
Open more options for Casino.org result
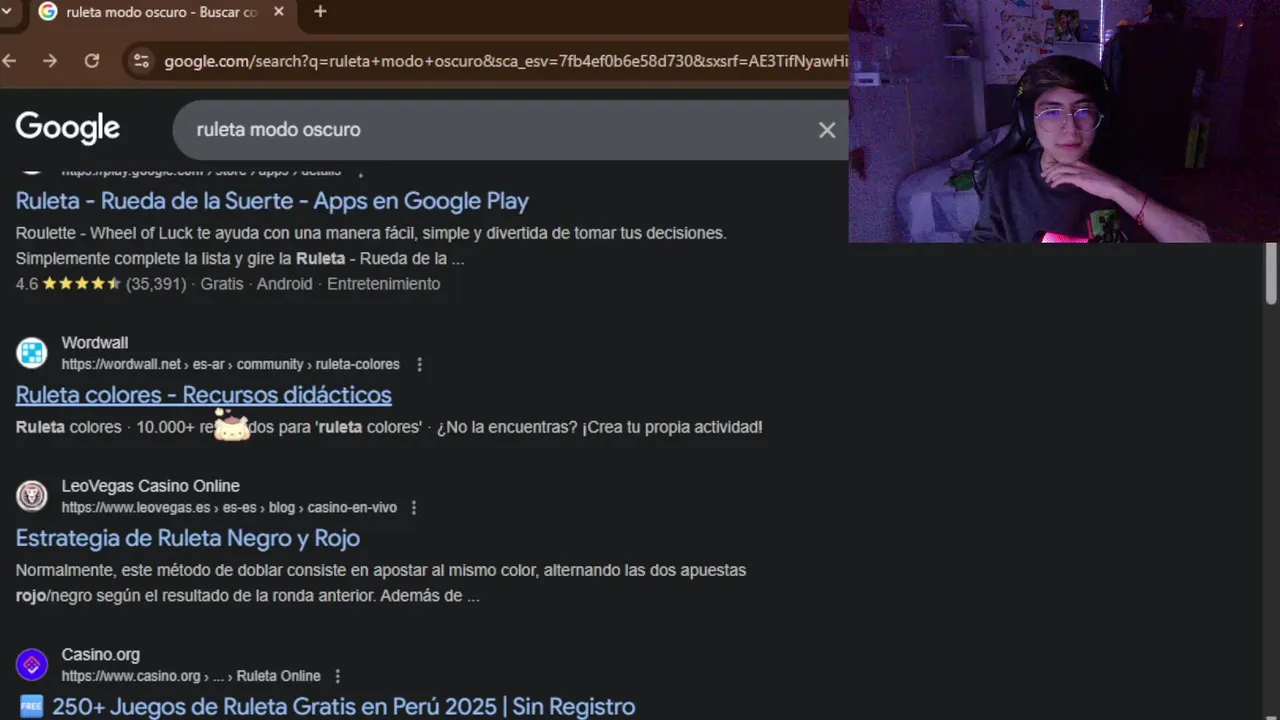pyautogui.click(x=338, y=676)
